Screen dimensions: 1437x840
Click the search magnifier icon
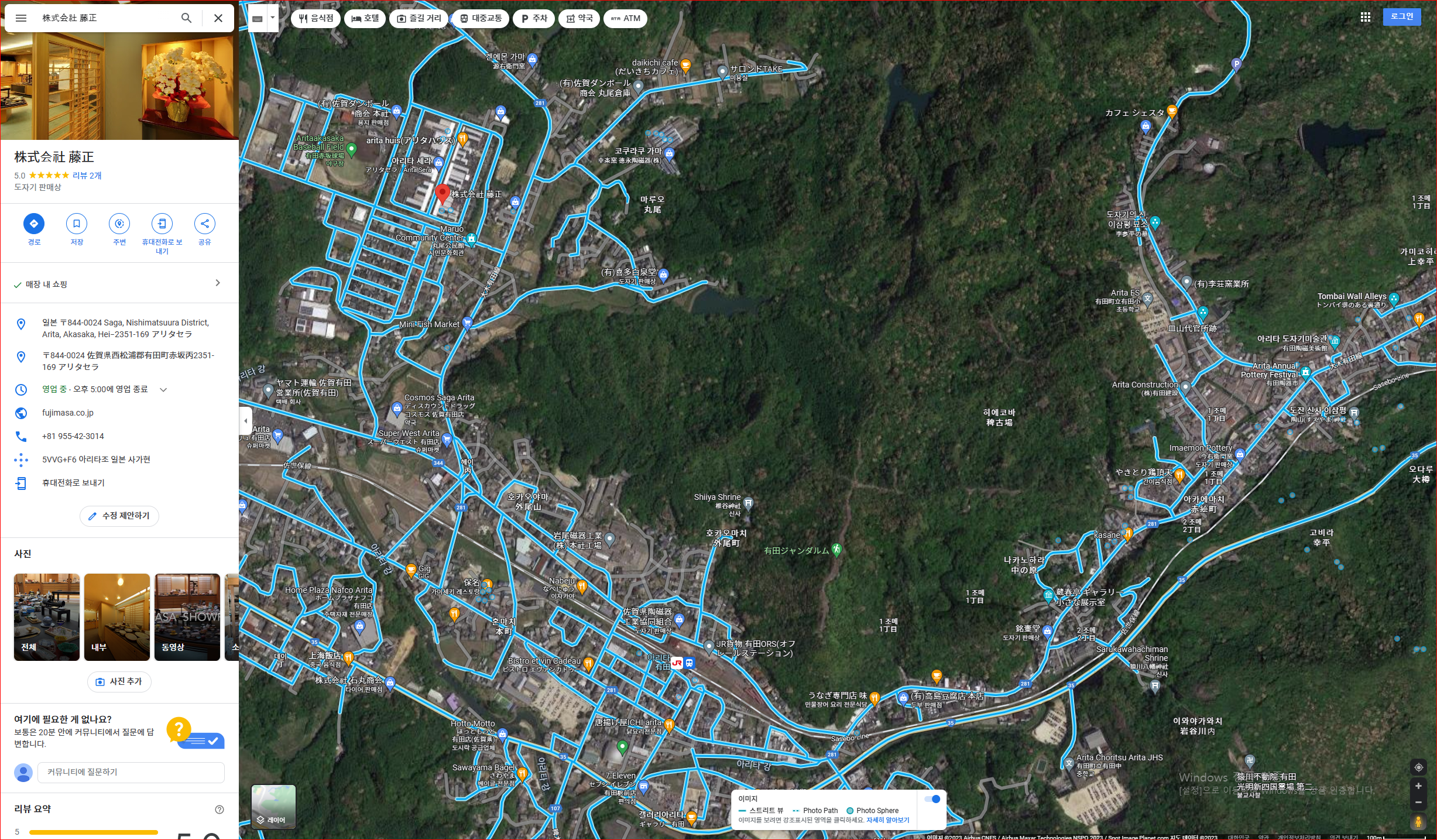click(x=186, y=18)
